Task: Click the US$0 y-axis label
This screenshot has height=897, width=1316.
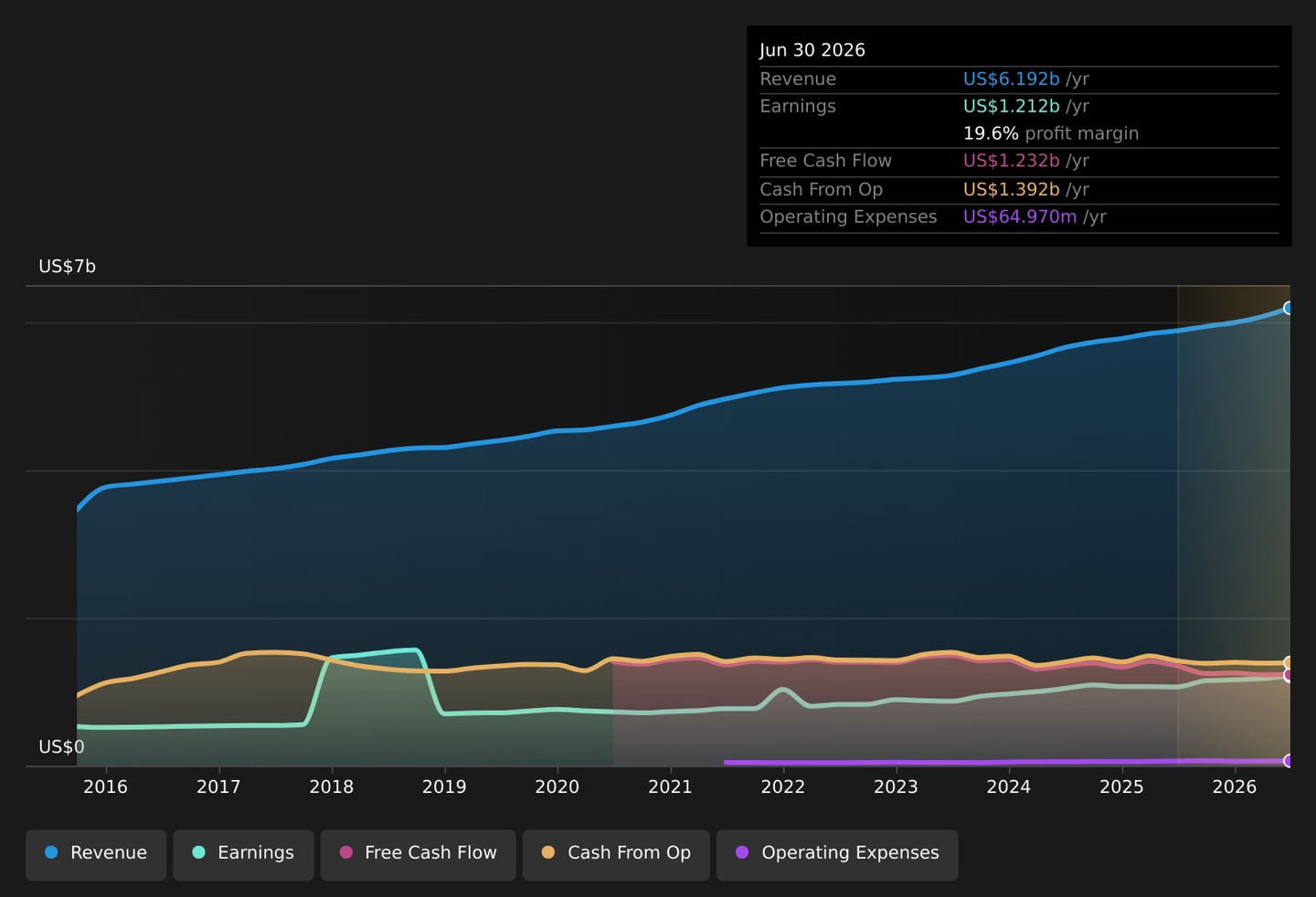Action: pos(61,747)
